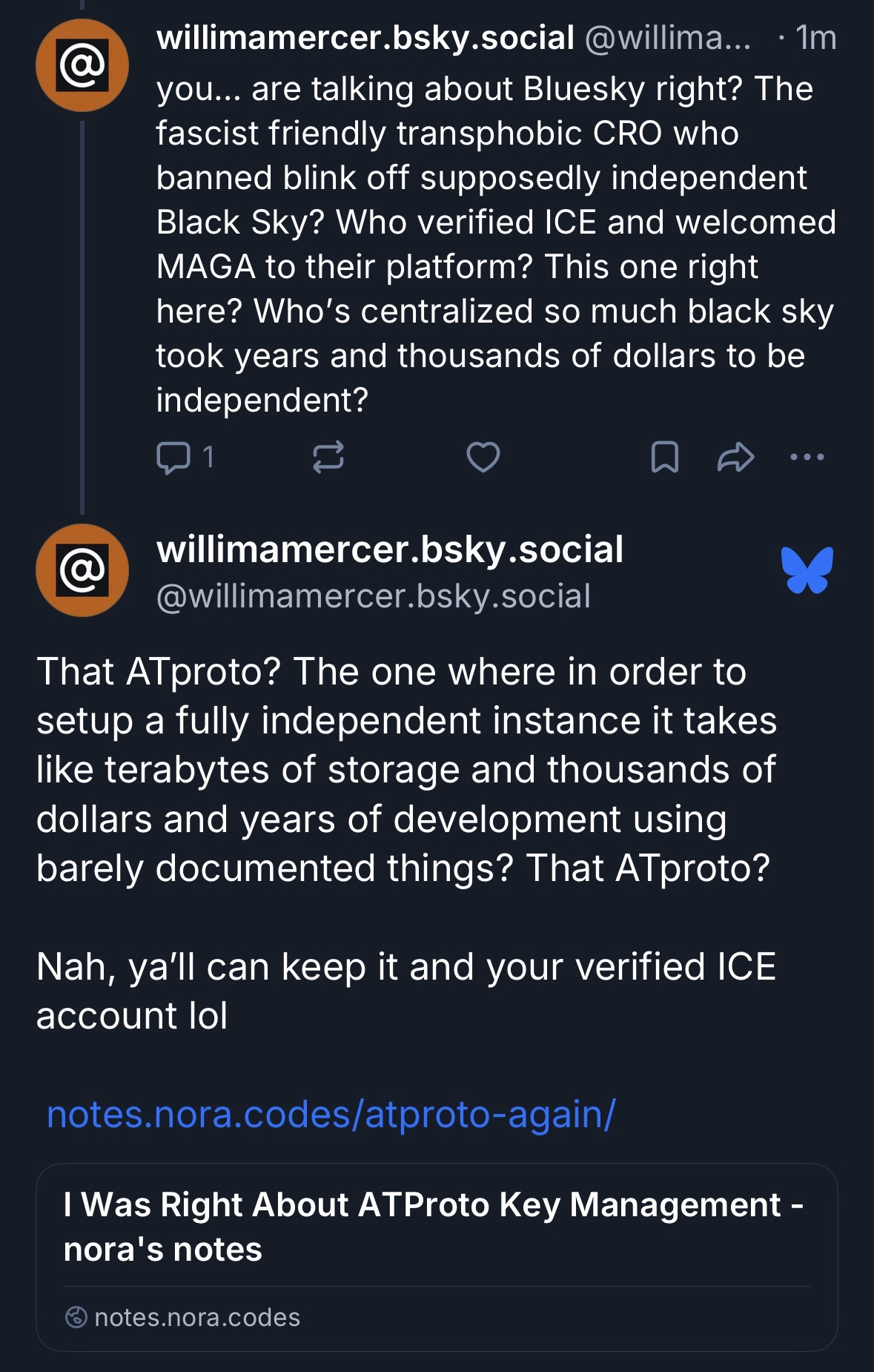This screenshot has width=874, height=1372.
Task: Open the parent post author's avatar
Action: point(82,66)
